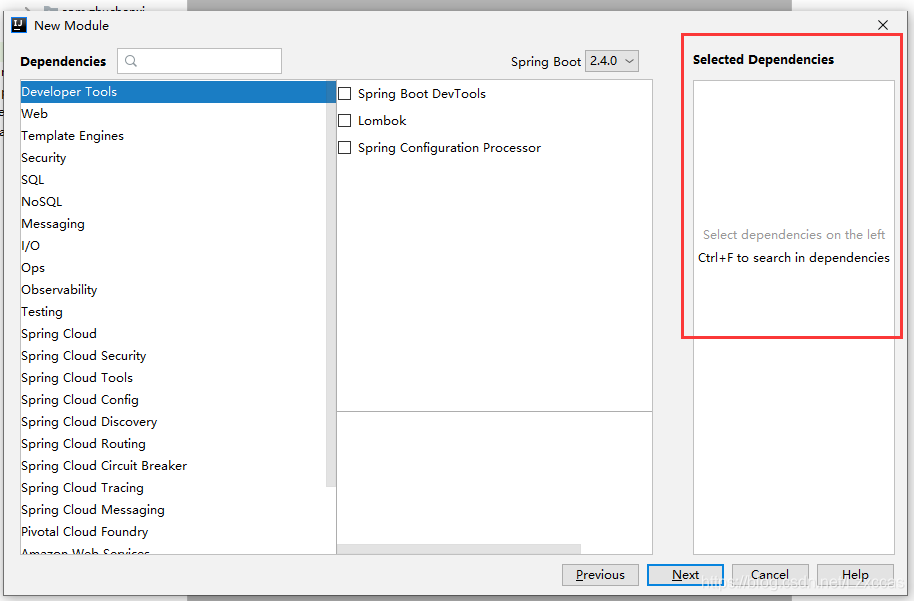
Task: Click the IntelliJ IDEA logo icon in title bar
Action: click(x=19, y=25)
